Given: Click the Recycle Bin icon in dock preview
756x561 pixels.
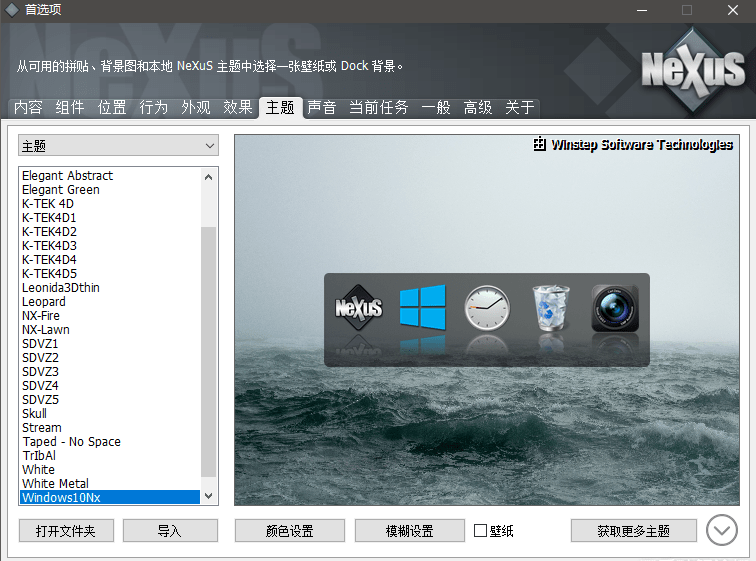Looking at the screenshot, I should tap(550, 308).
